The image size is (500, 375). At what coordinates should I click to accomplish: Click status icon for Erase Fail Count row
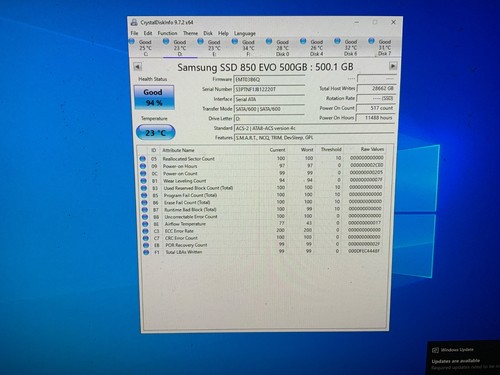point(144,203)
